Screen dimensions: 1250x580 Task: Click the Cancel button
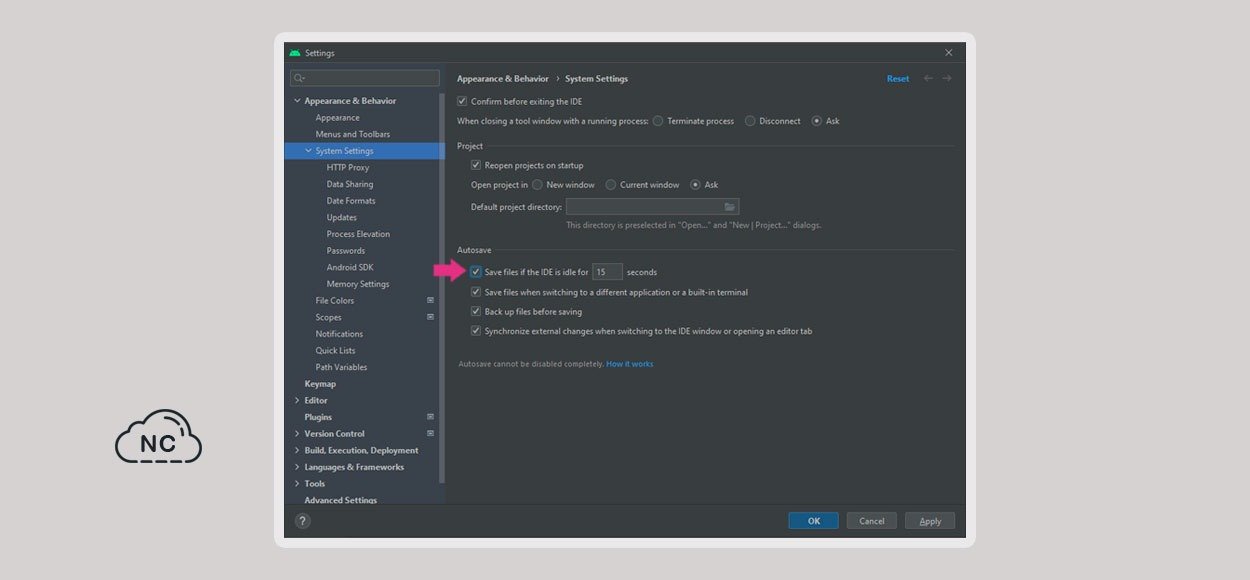point(871,521)
